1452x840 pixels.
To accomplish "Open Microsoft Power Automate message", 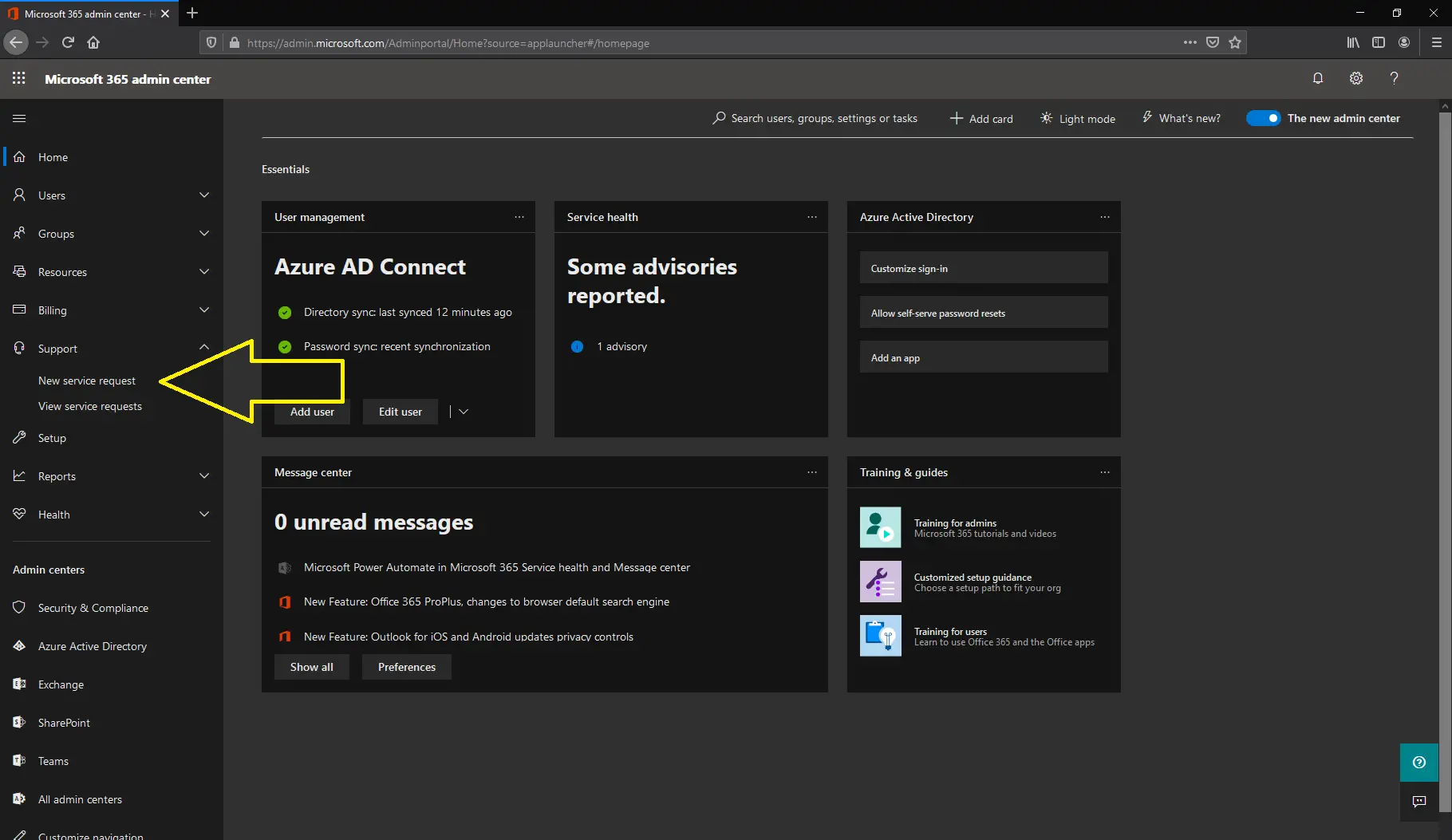I will coord(496,567).
